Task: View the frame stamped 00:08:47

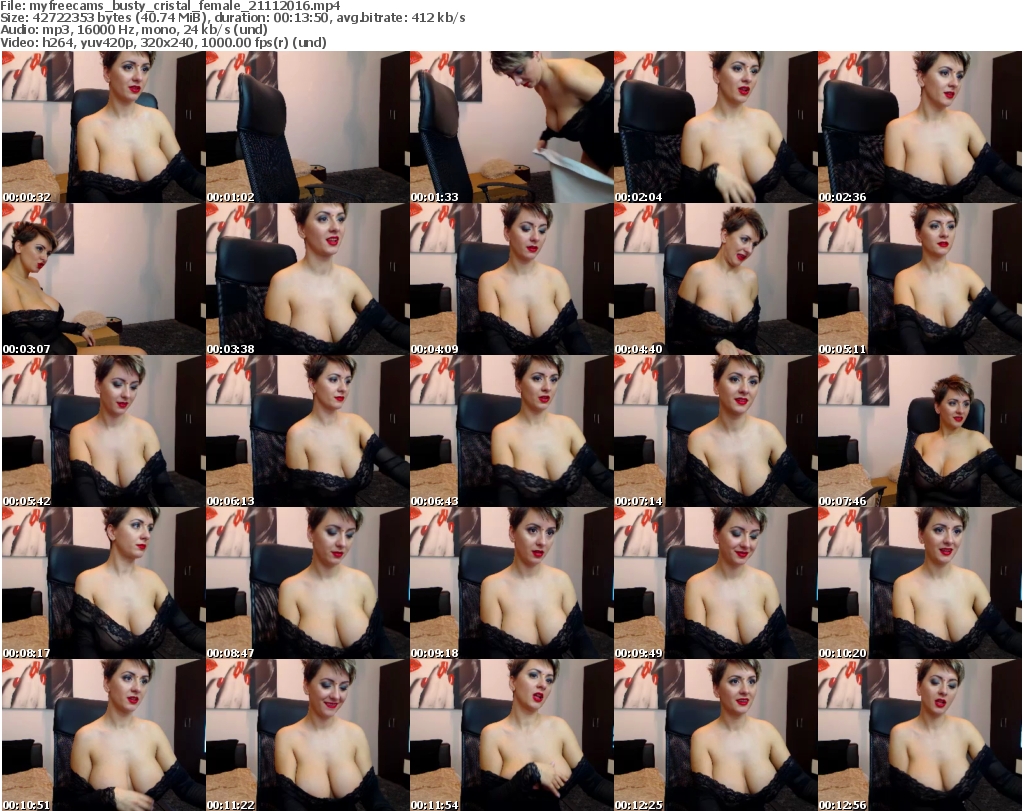Action: (x=308, y=583)
